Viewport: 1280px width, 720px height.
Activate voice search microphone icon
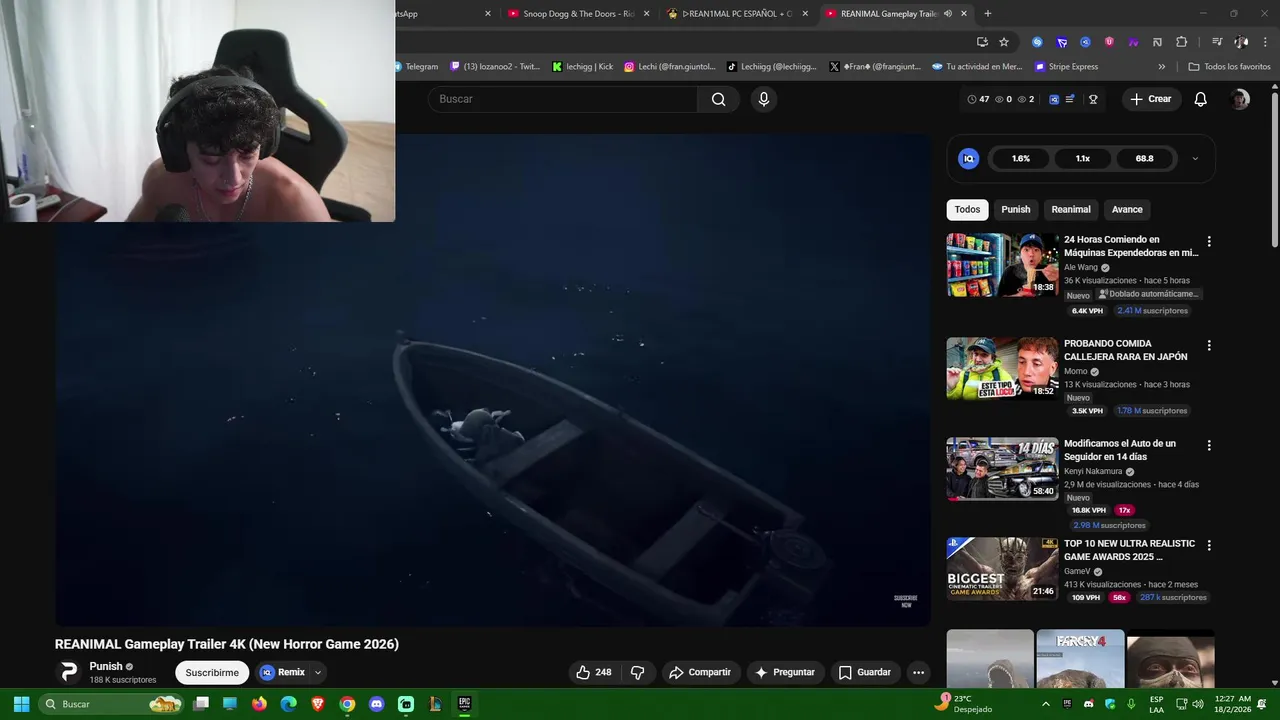point(764,99)
